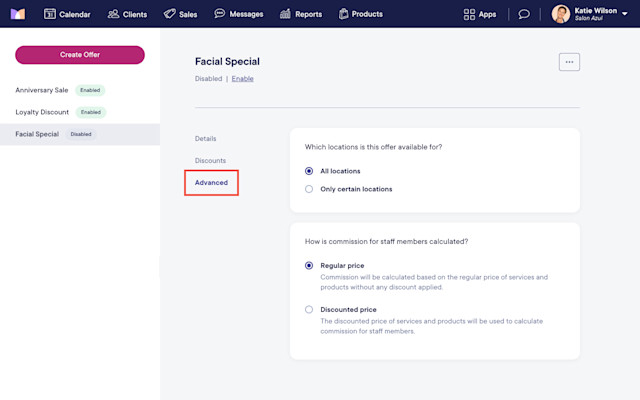Click the Enable link under Facial Special
Image resolution: width=640 pixels, height=400 pixels.
242,79
